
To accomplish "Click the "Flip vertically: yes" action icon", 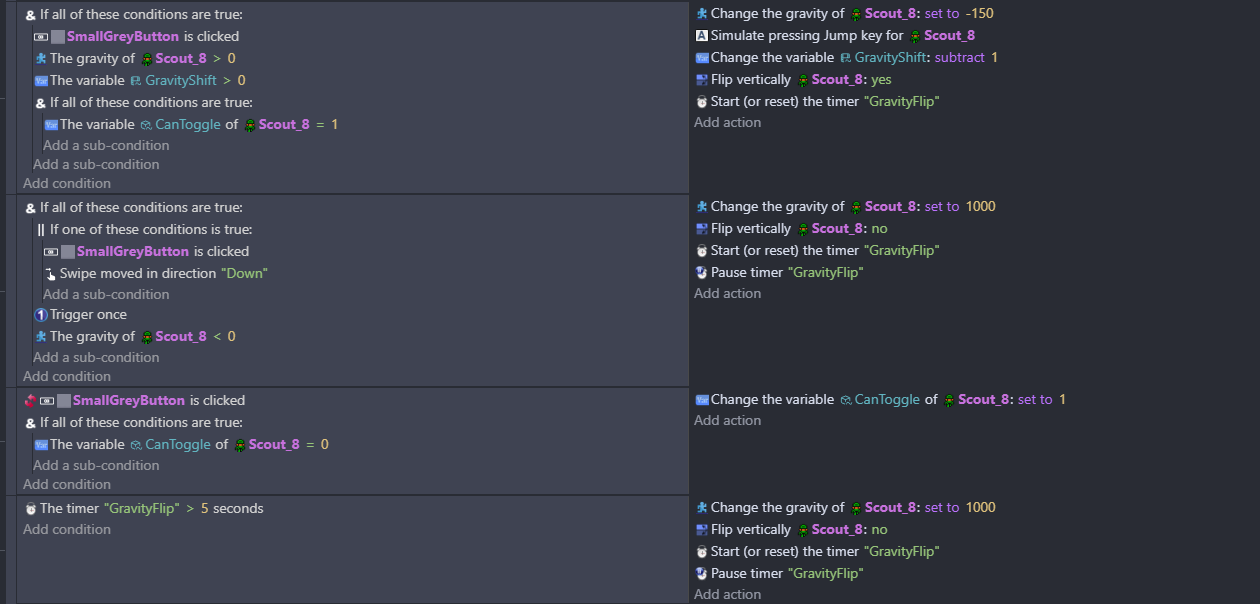I will coord(701,80).
